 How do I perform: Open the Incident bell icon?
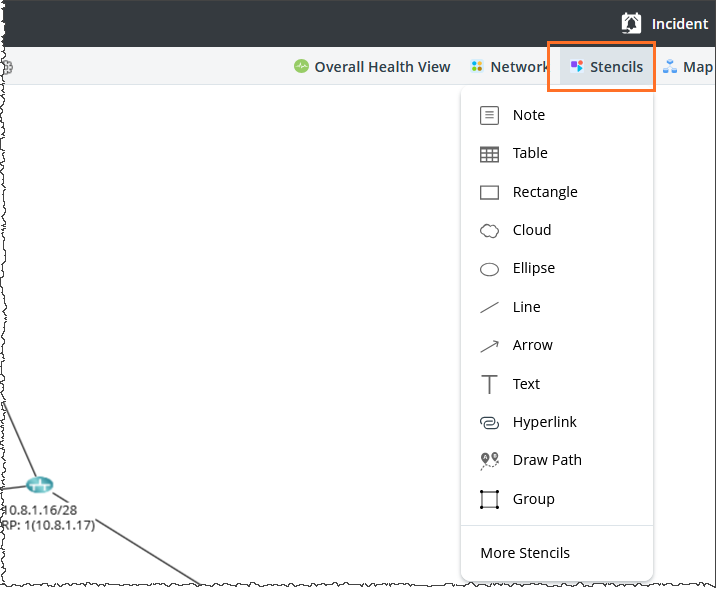click(x=631, y=24)
